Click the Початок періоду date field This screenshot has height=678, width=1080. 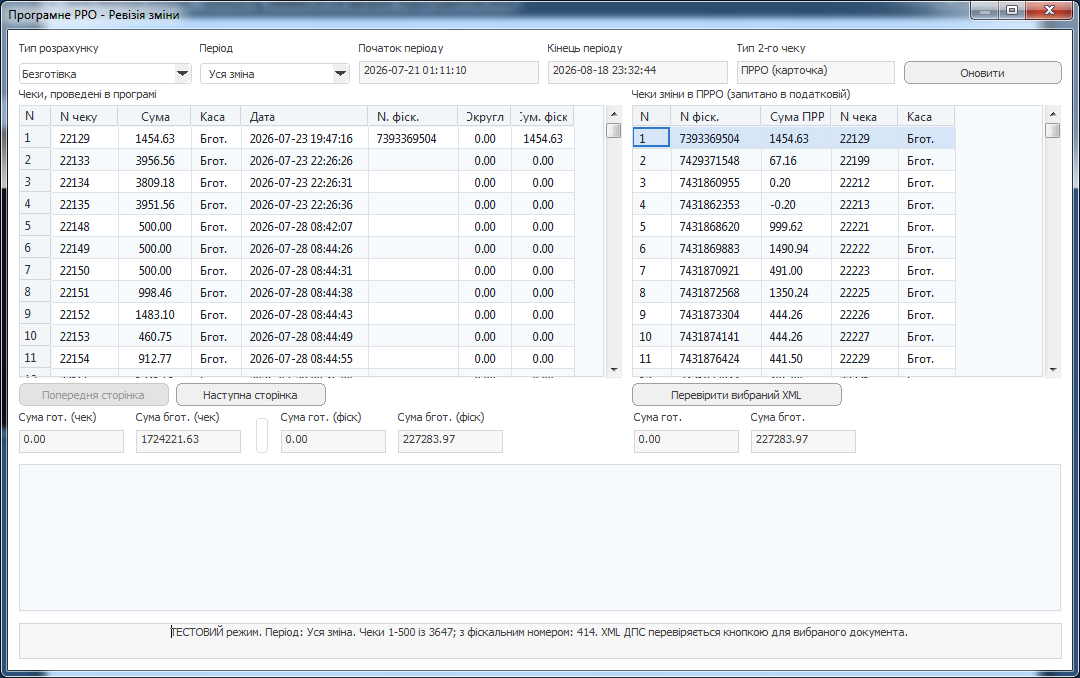(x=448, y=72)
